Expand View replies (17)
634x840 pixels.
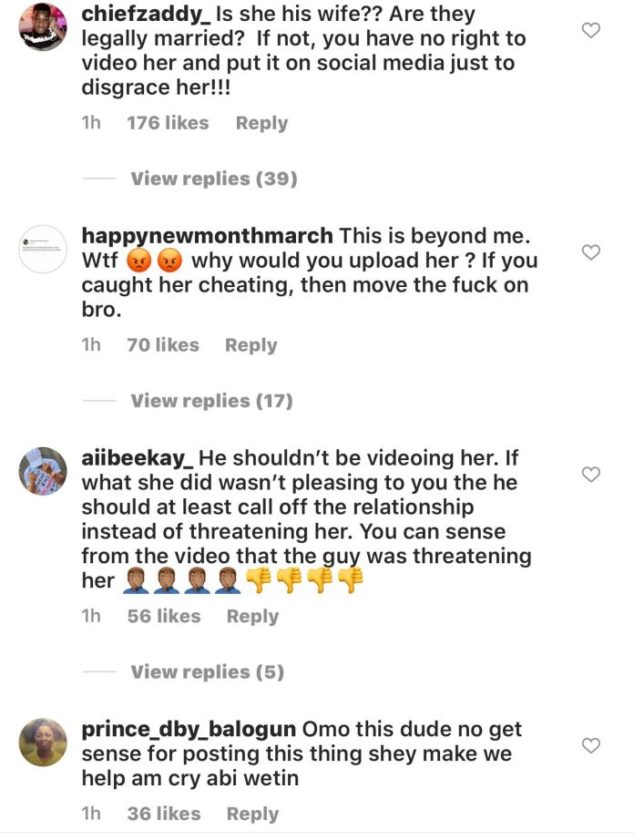211,401
